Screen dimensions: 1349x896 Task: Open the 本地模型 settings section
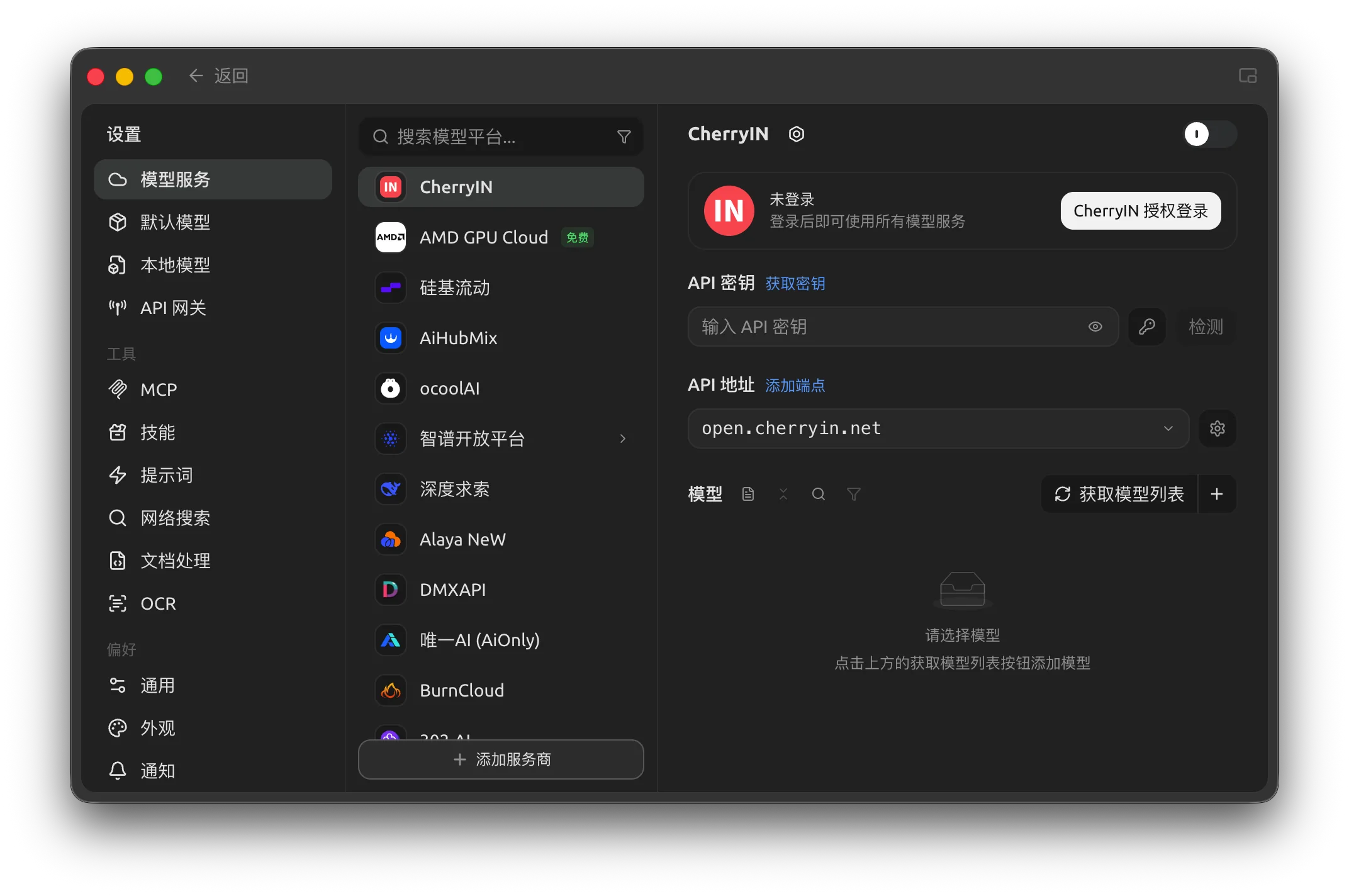[x=213, y=265]
